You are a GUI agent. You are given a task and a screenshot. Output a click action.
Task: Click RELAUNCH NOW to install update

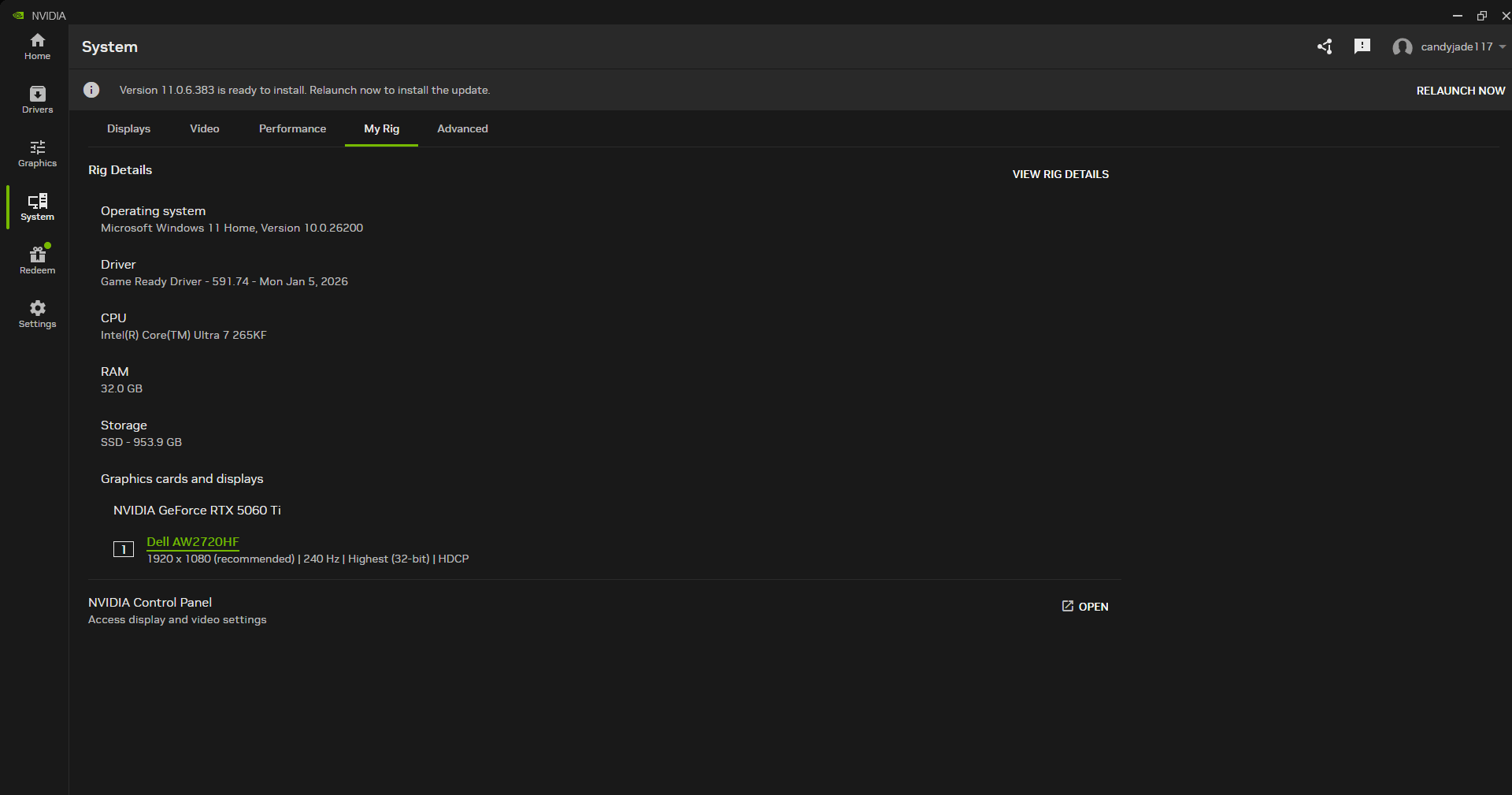coord(1460,91)
